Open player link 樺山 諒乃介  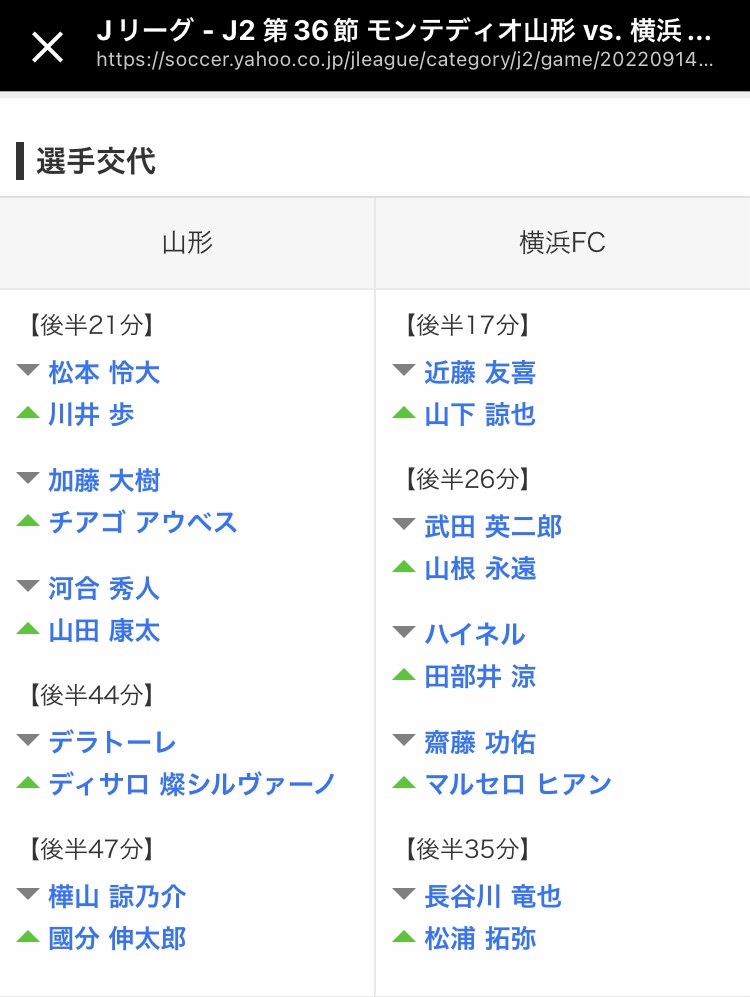(117, 897)
